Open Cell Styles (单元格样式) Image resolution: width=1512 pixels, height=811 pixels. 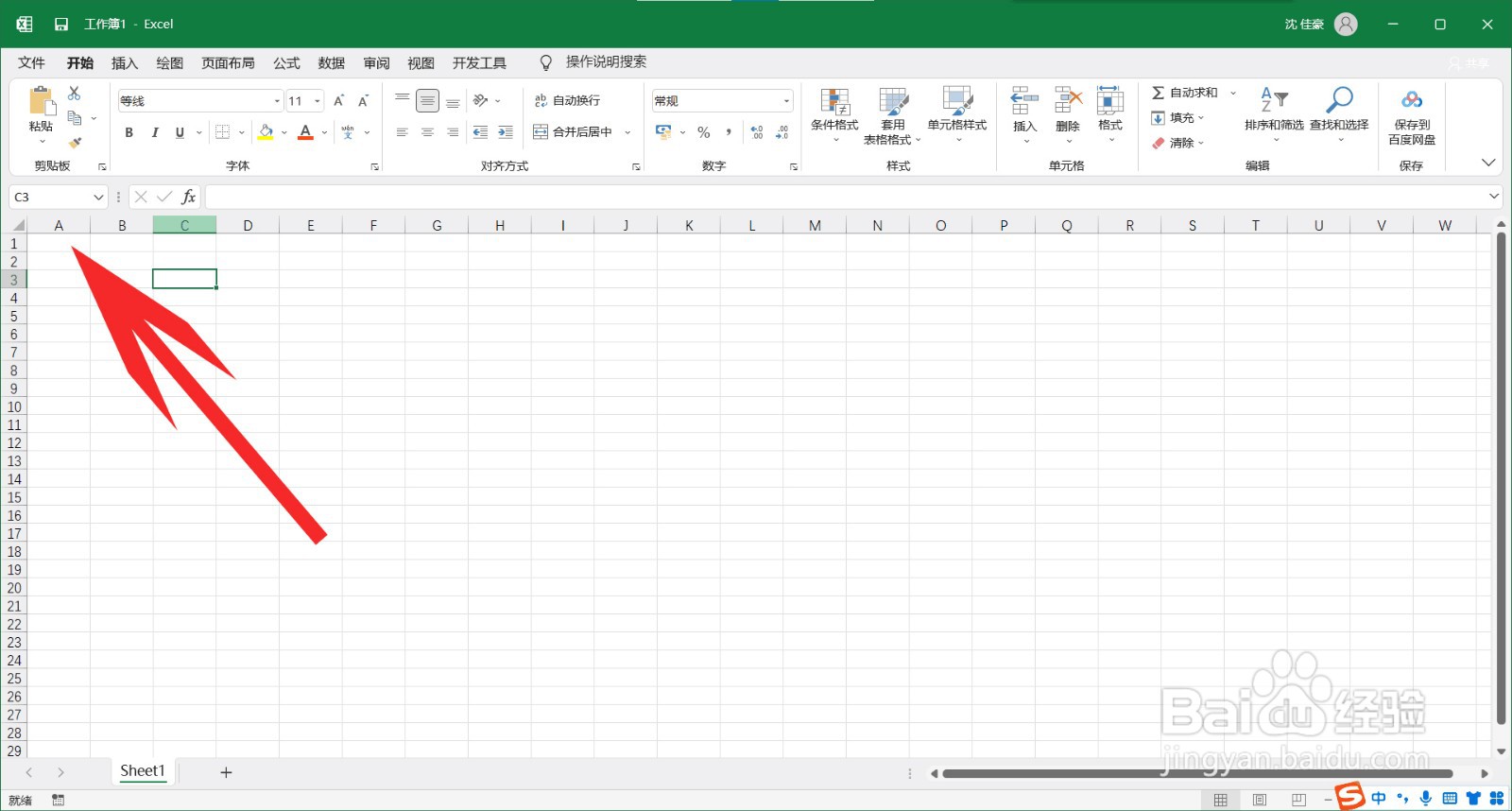click(x=957, y=114)
